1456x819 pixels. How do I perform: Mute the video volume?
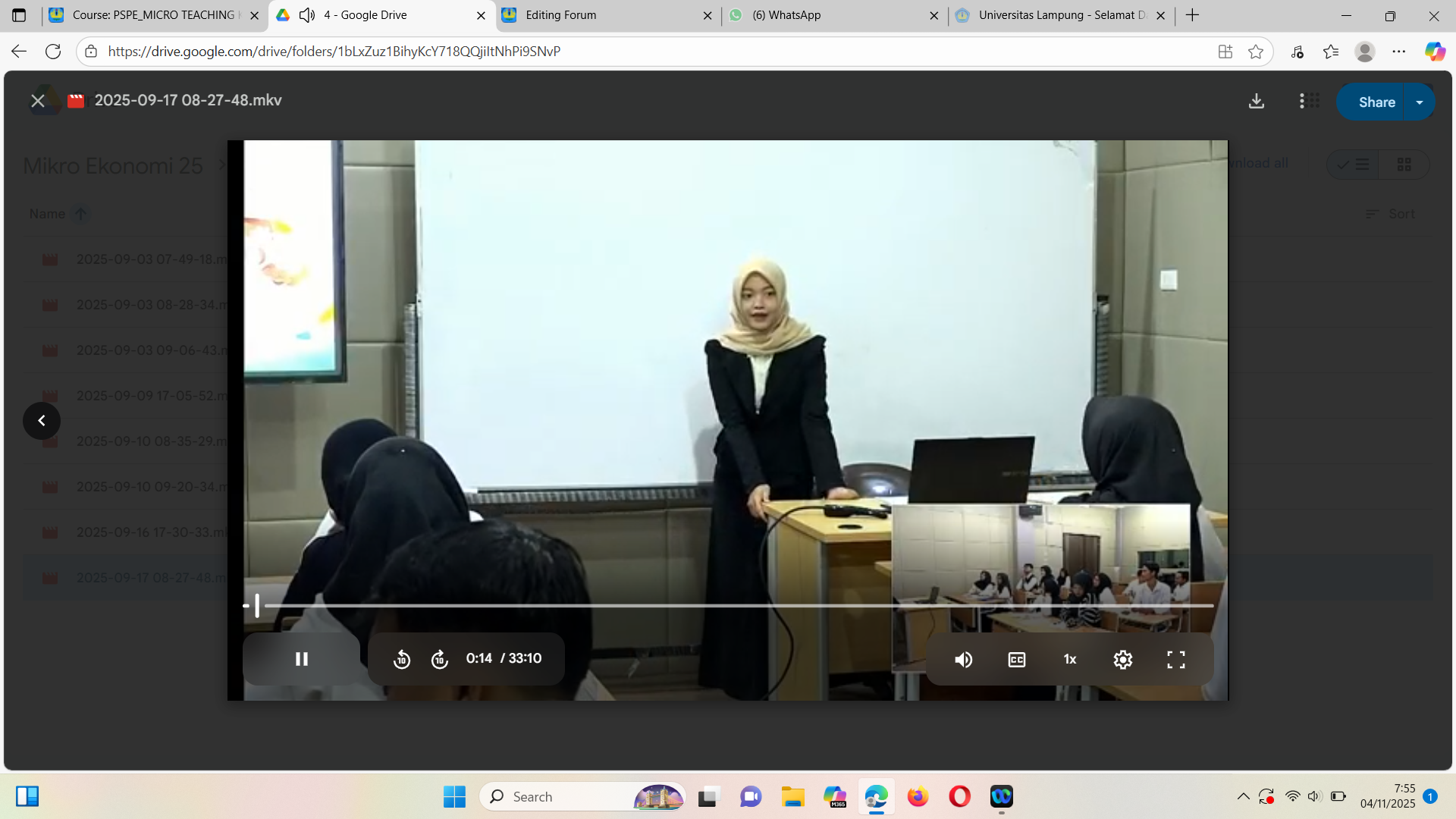pos(963,660)
